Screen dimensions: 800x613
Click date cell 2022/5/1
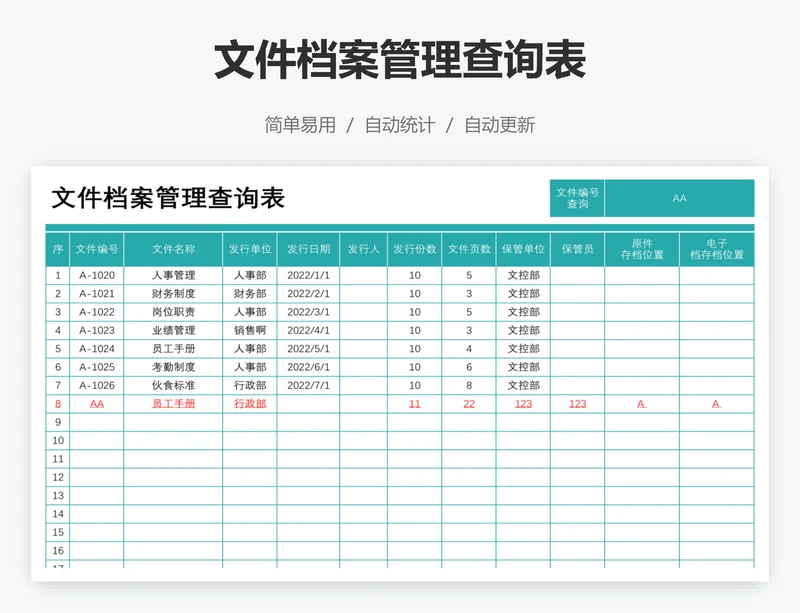(308, 349)
